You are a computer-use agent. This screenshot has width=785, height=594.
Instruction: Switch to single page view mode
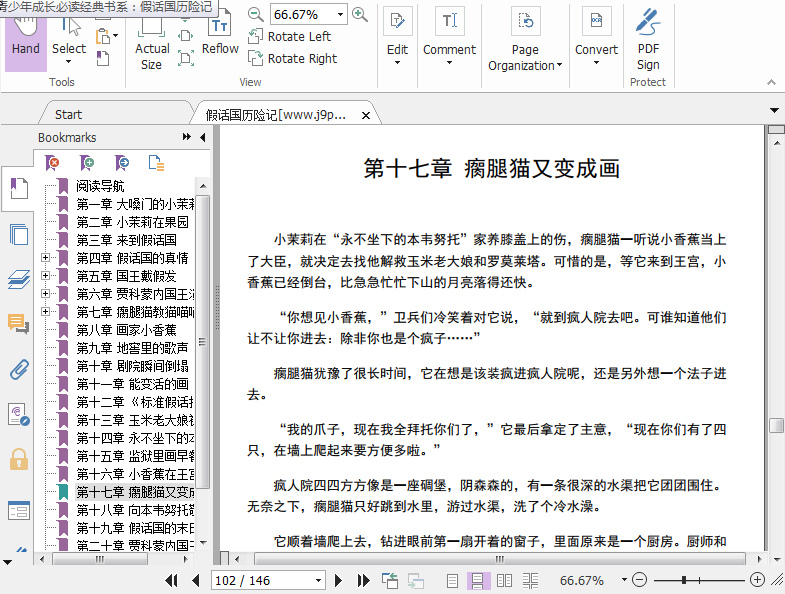click(453, 580)
